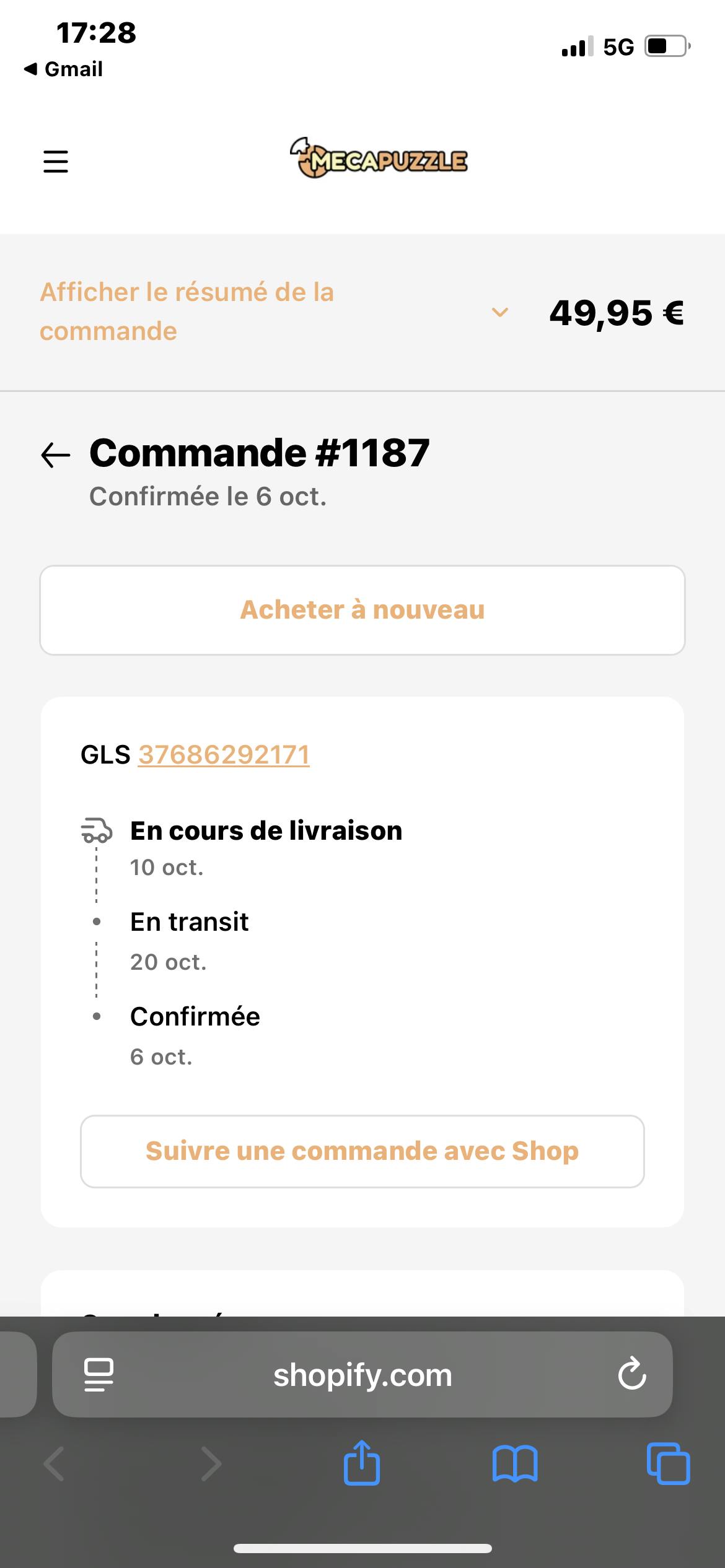
Task: Tap "Suivre une commande avec Shop"
Action: [x=362, y=1151]
